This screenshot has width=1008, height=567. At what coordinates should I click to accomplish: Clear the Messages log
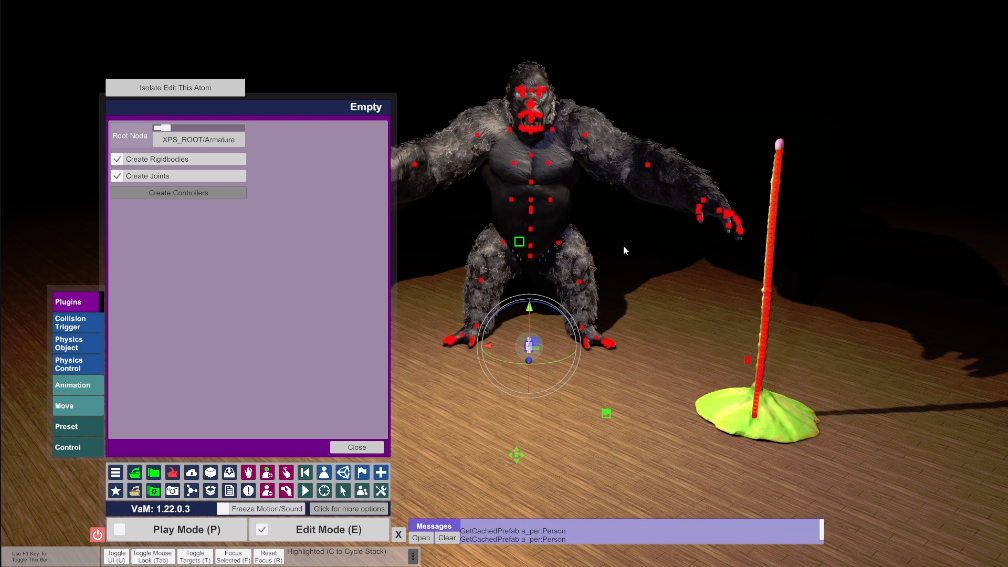pos(447,538)
